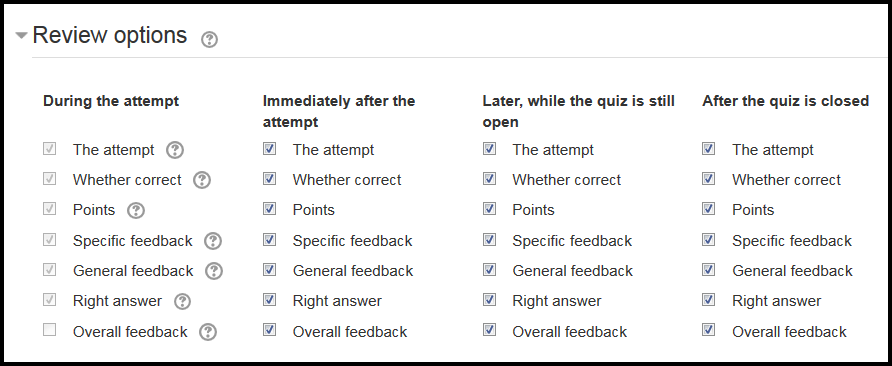Click help icon next to The attempt
This screenshot has width=892, height=366.
pyautogui.click(x=175, y=150)
